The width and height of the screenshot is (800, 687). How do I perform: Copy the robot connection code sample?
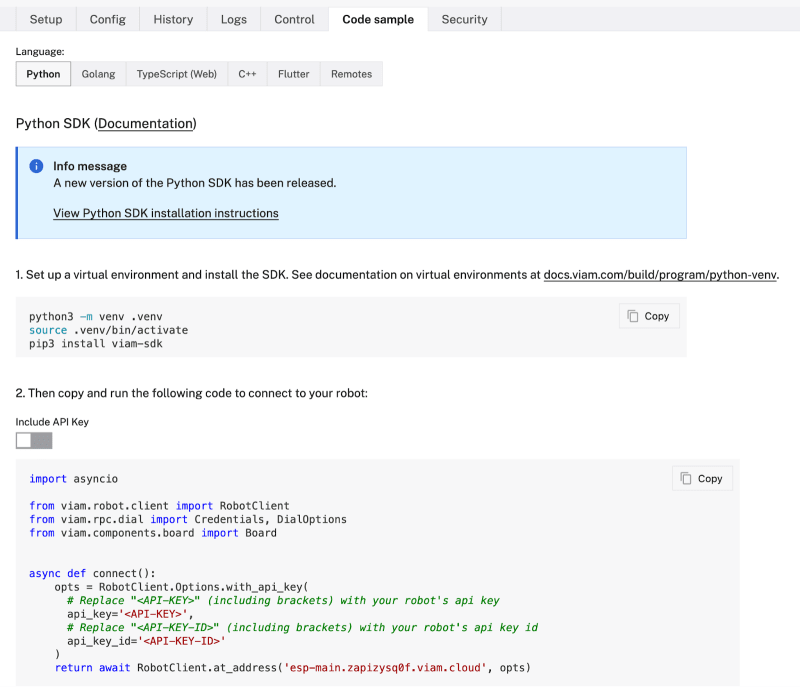coord(703,478)
